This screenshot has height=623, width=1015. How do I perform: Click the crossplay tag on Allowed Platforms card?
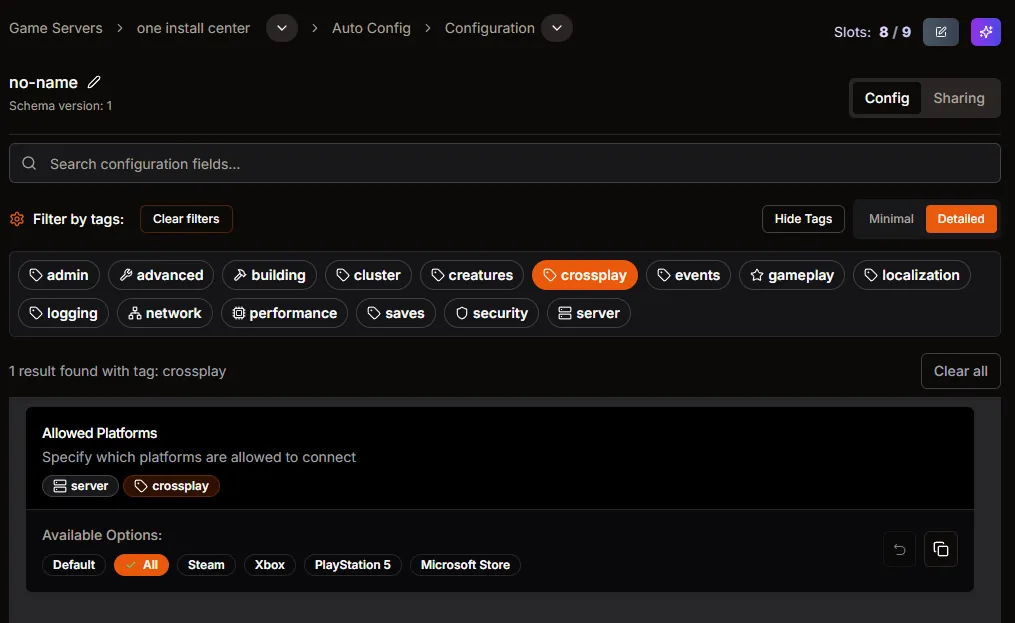point(171,486)
